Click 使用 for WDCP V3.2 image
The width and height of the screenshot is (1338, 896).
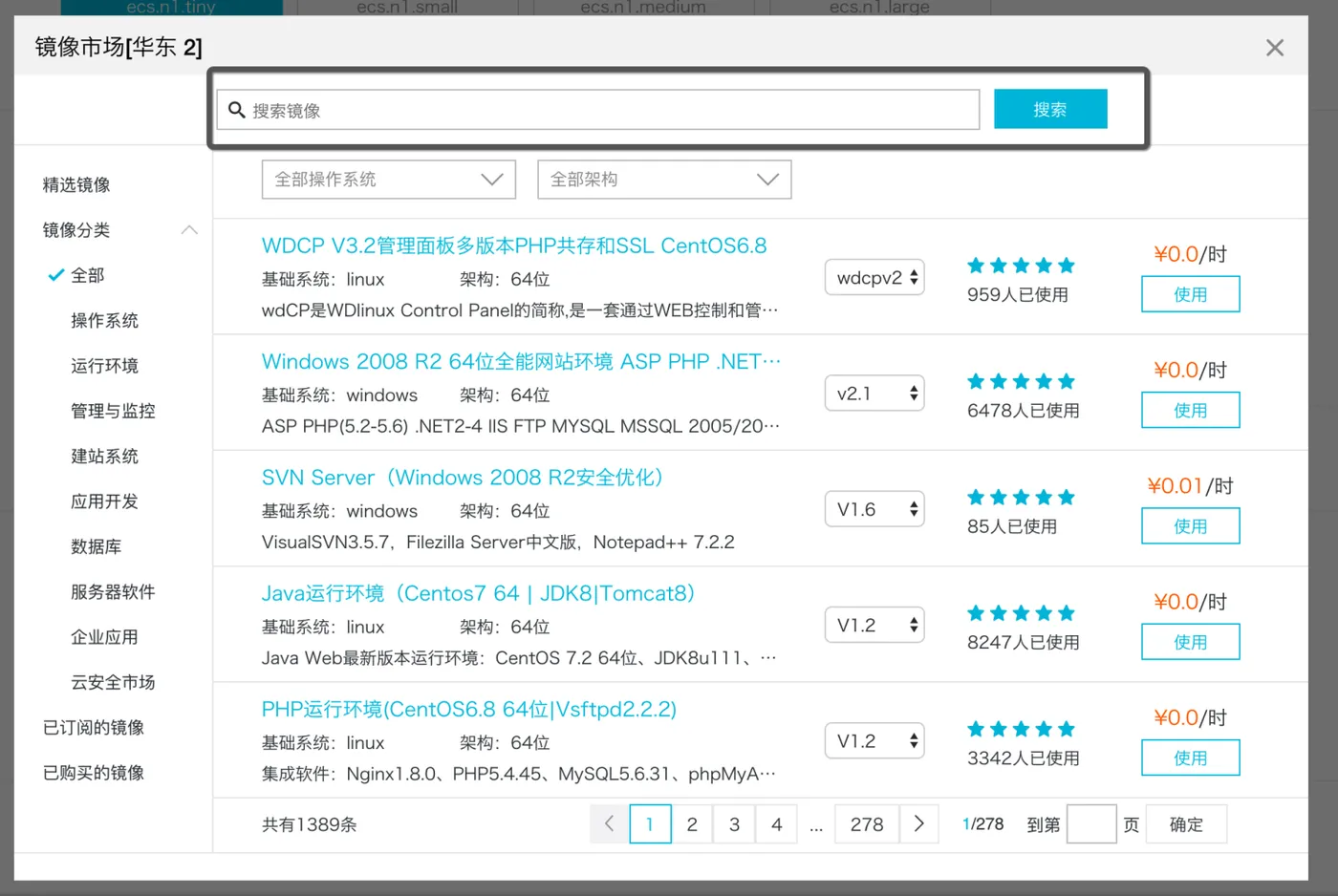1190,294
